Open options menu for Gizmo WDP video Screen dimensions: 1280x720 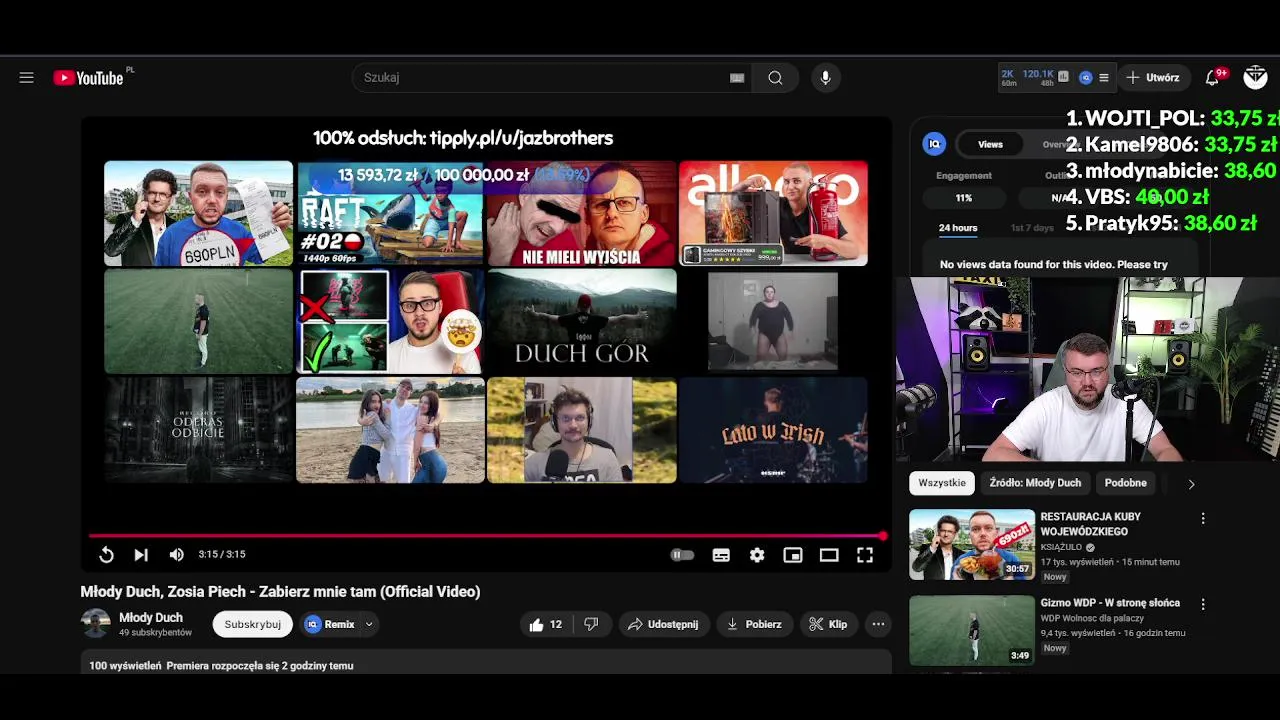pyautogui.click(x=1203, y=605)
